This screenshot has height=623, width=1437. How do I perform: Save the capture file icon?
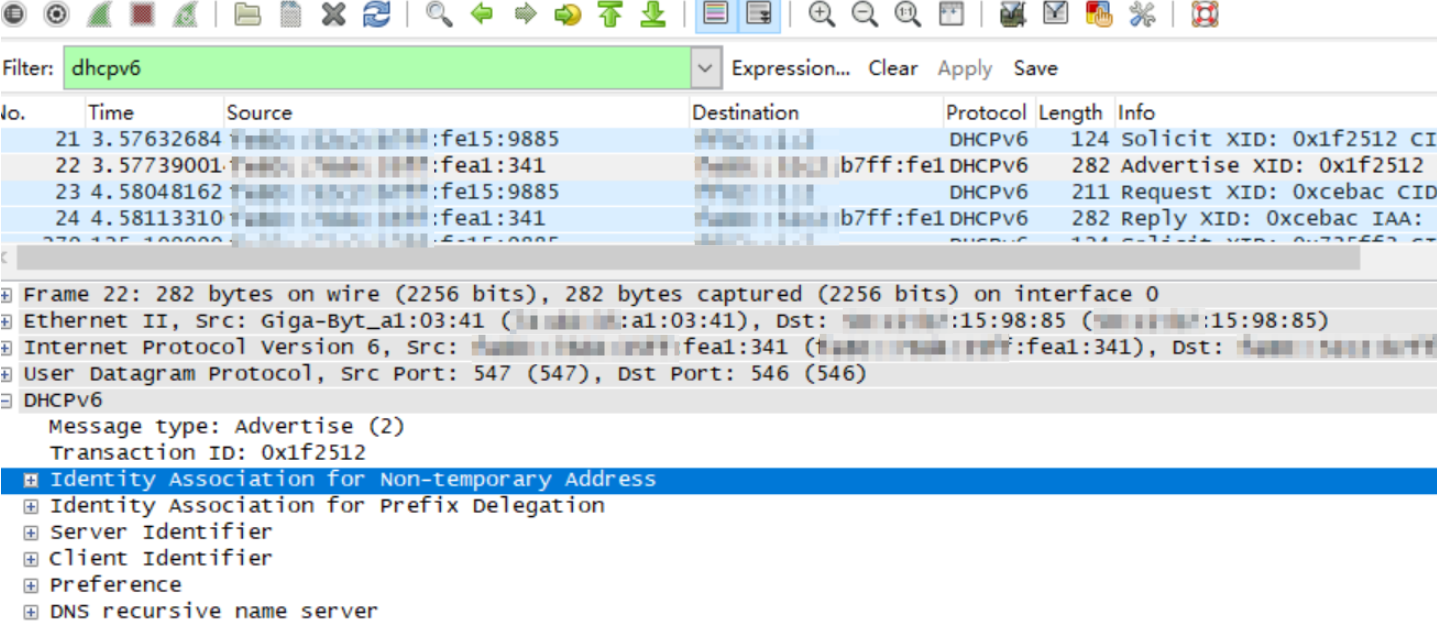290,14
